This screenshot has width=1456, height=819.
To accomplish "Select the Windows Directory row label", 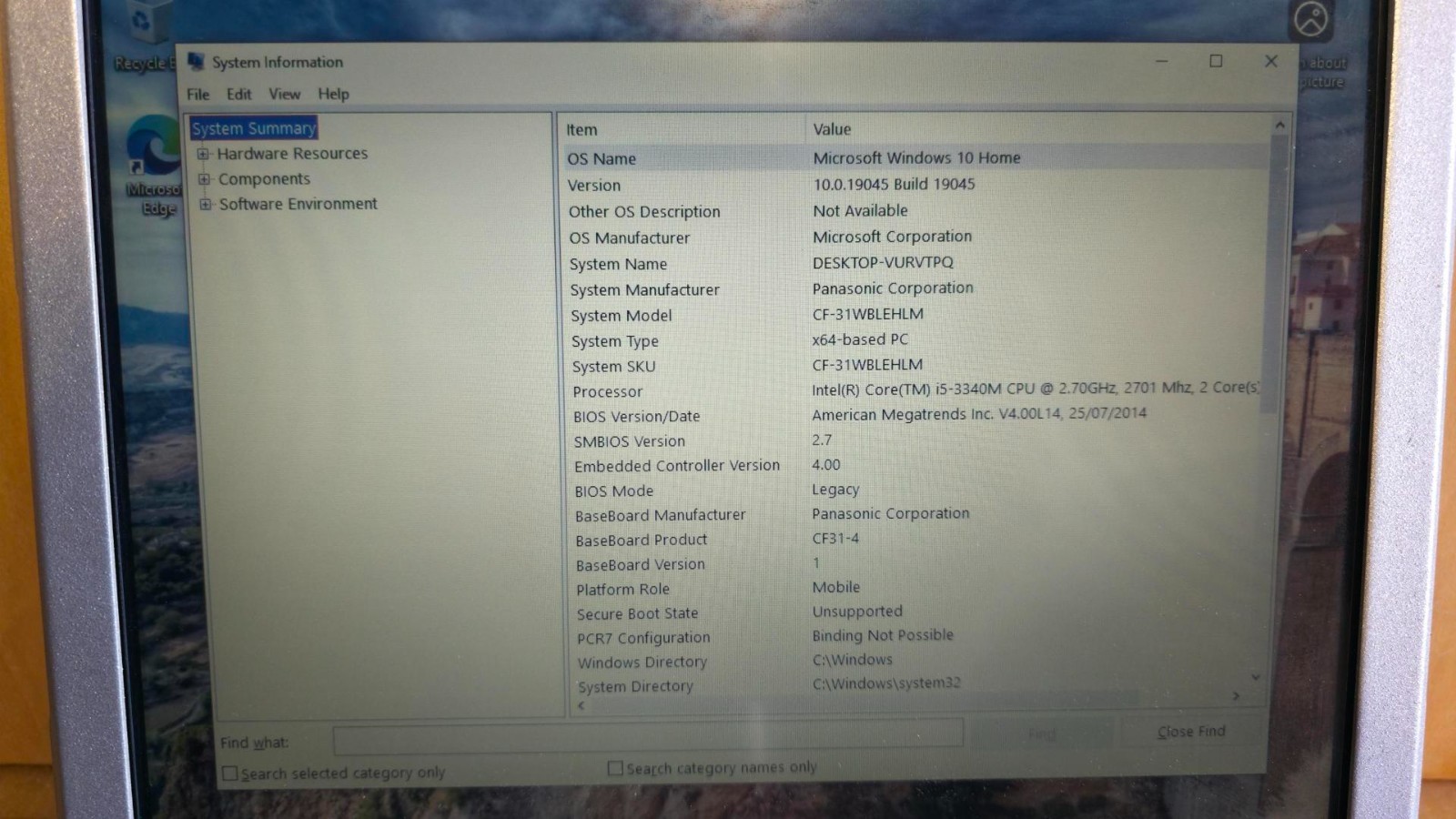I will coord(642,663).
